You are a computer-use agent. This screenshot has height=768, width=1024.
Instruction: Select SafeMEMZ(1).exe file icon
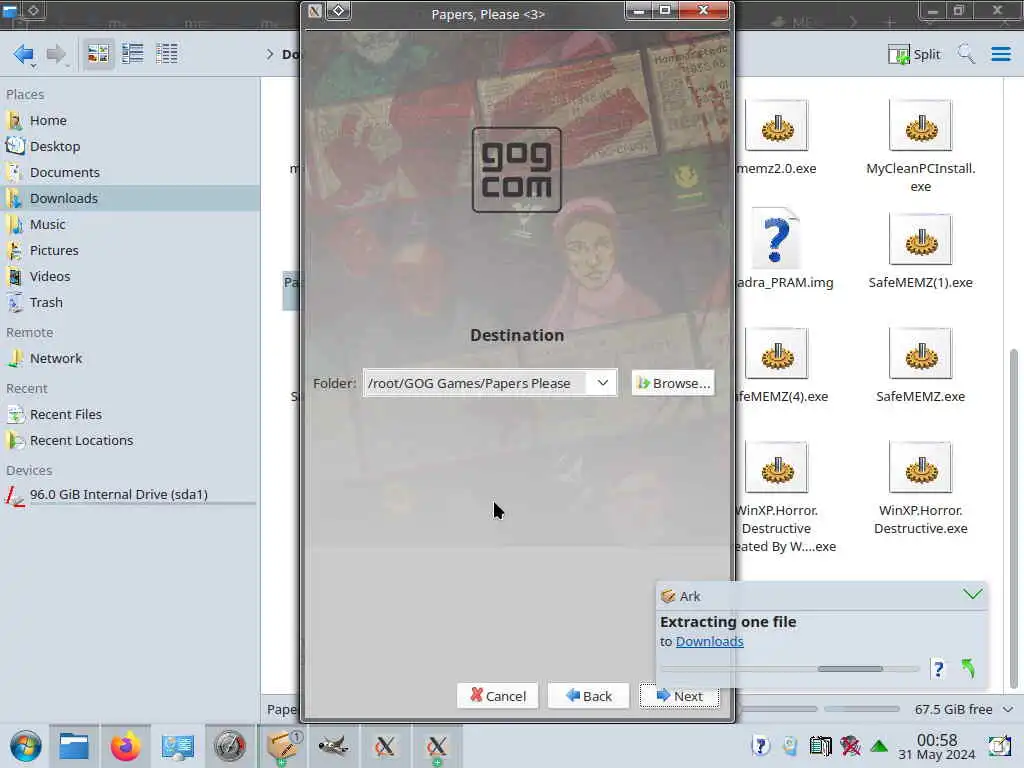(x=921, y=239)
